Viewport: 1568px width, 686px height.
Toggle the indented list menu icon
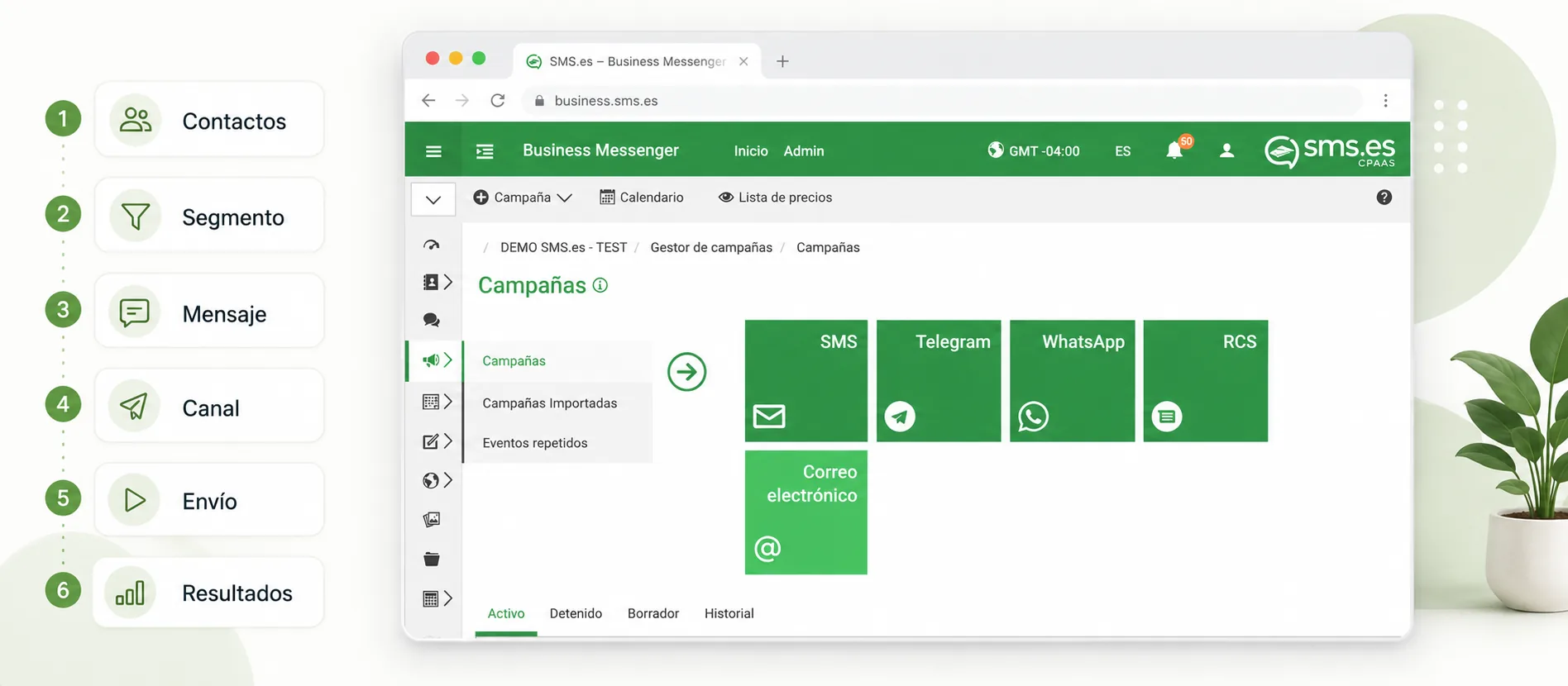click(485, 151)
